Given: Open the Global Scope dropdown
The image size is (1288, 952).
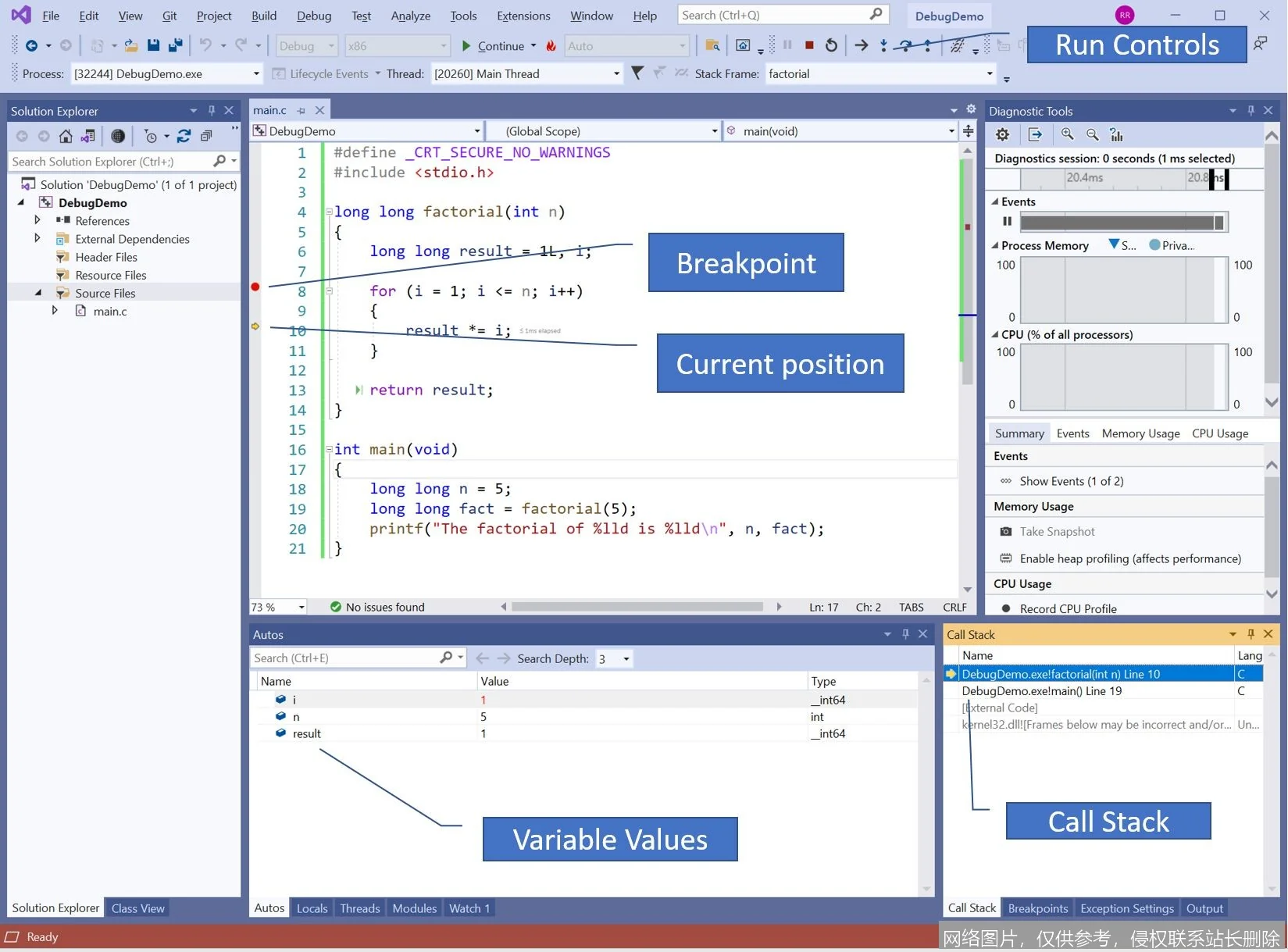Looking at the screenshot, I should [714, 131].
